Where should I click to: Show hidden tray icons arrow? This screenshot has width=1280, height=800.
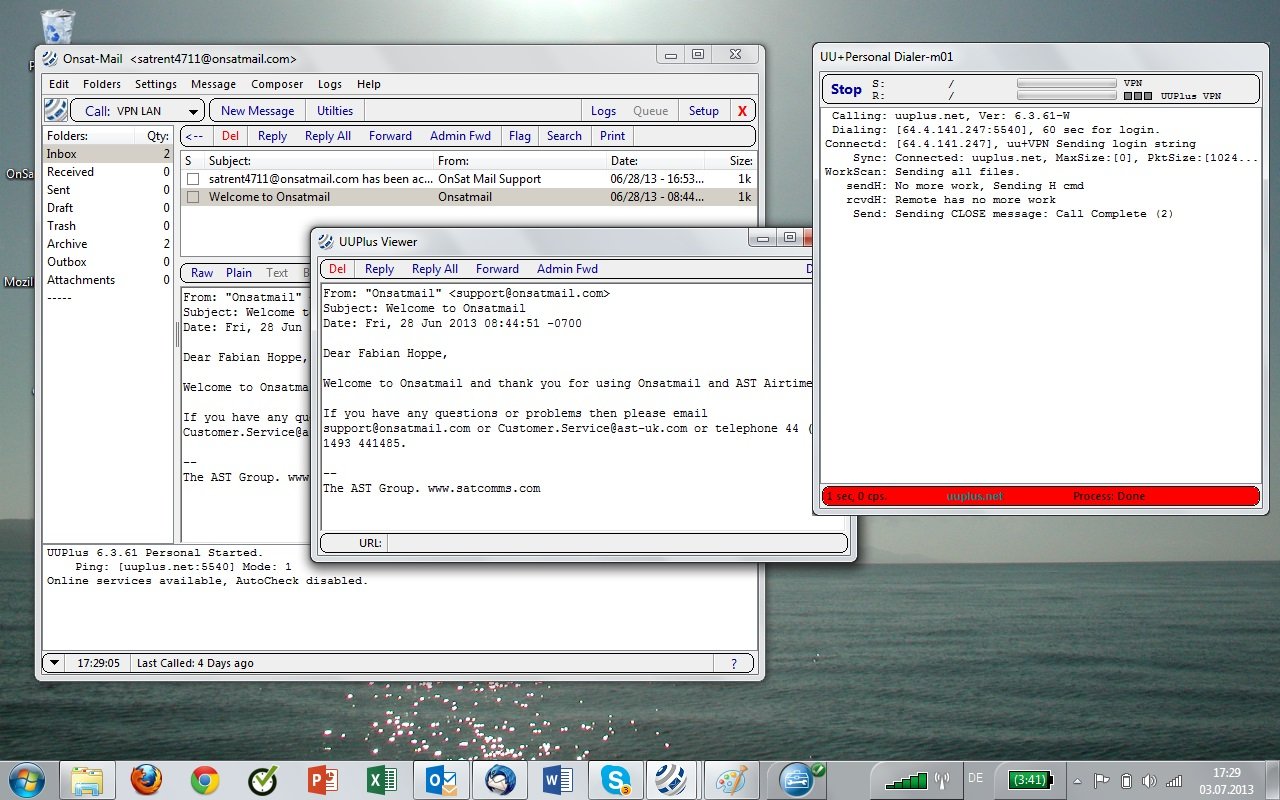tap(1077, 781)
